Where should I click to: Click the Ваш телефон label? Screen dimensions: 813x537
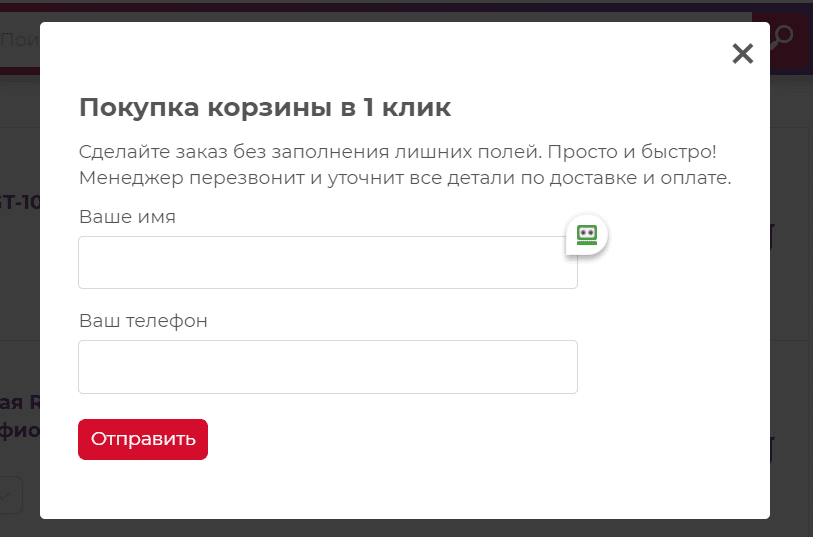tap(143, 321)
